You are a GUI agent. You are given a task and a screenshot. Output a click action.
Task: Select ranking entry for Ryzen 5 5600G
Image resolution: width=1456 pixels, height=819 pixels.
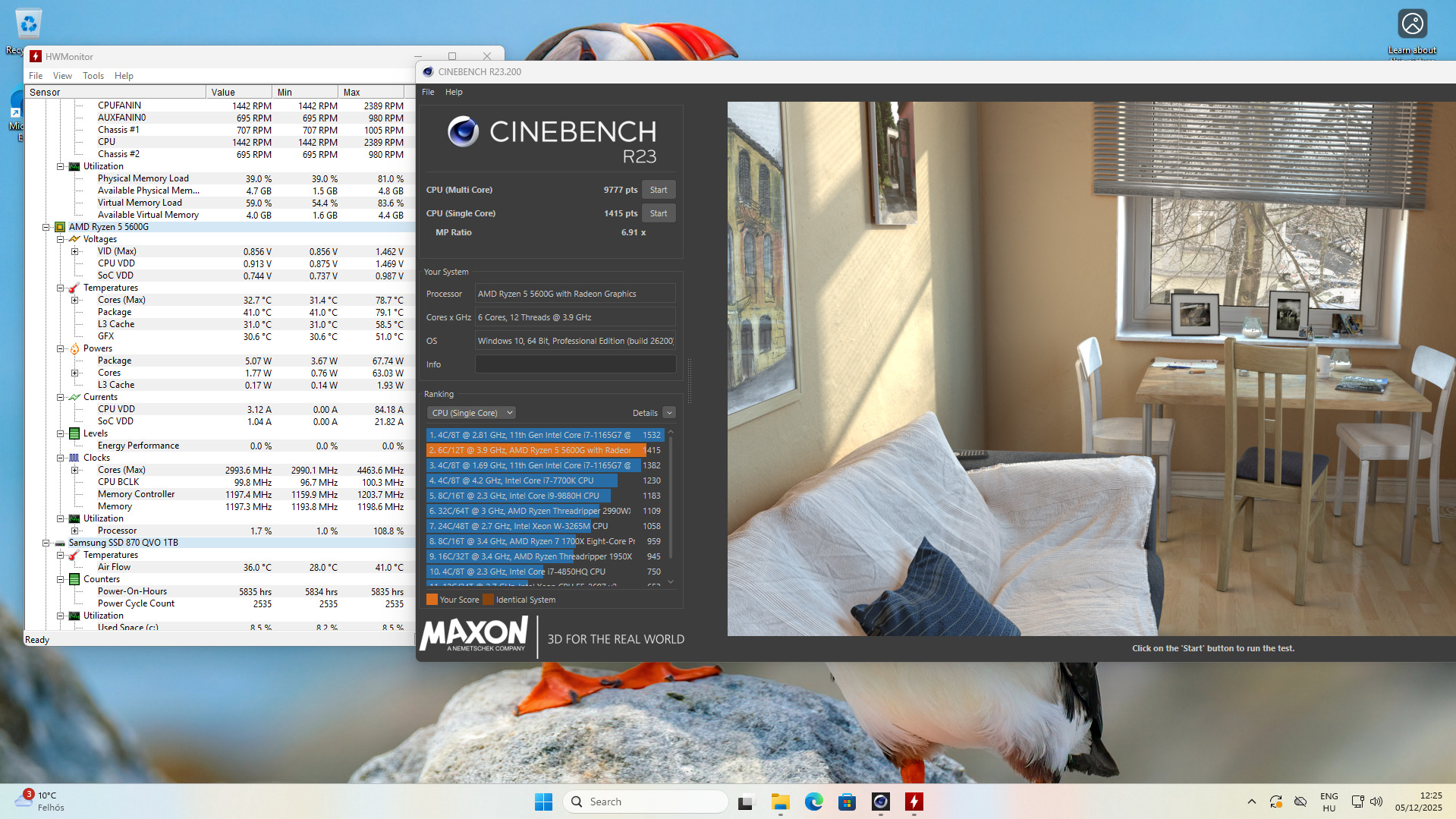pos(545,450)
